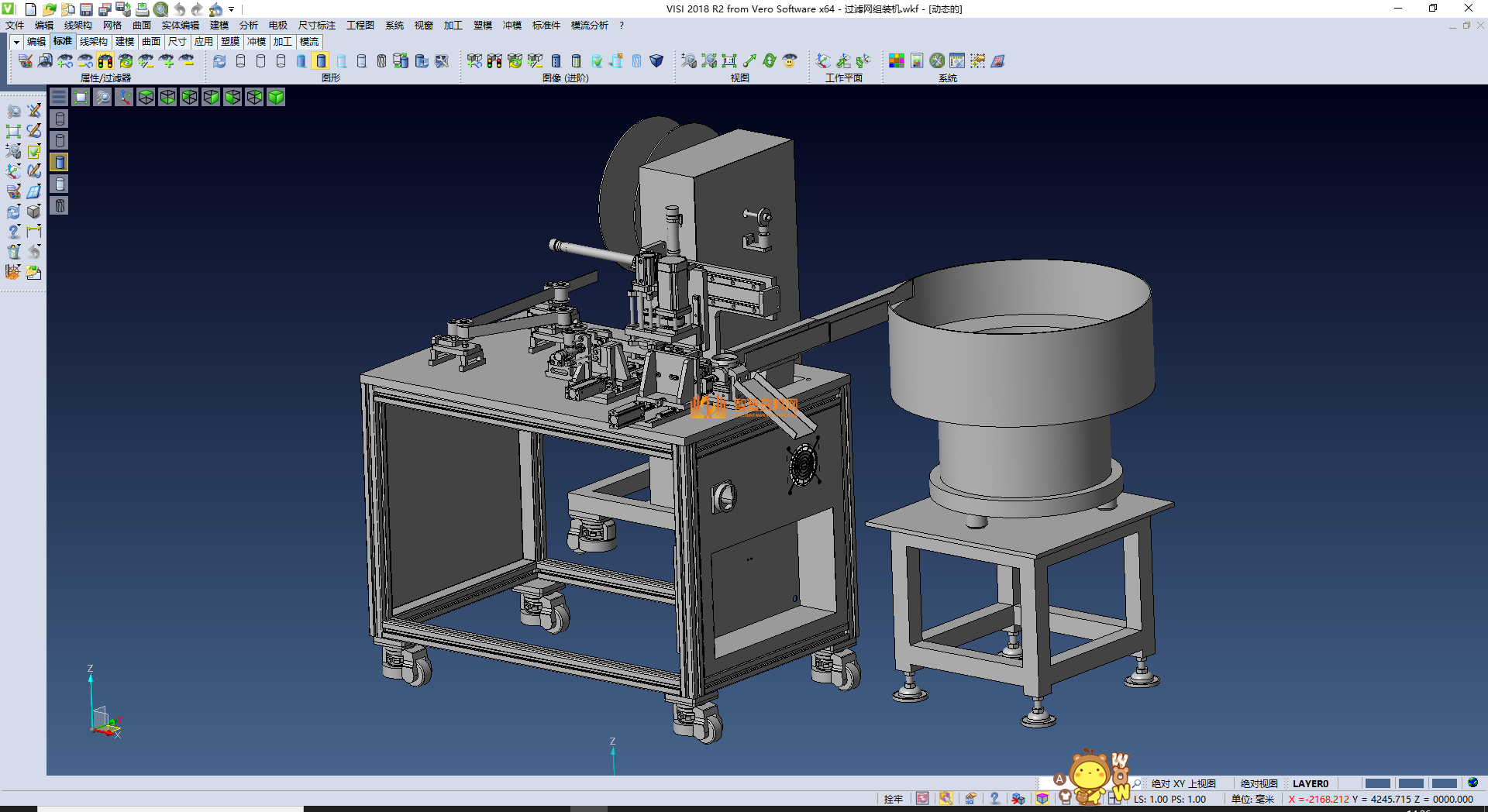Toggle the highlighted traffic-light filter button
This screenshot has height=812, width=1488.
[105, 61]
